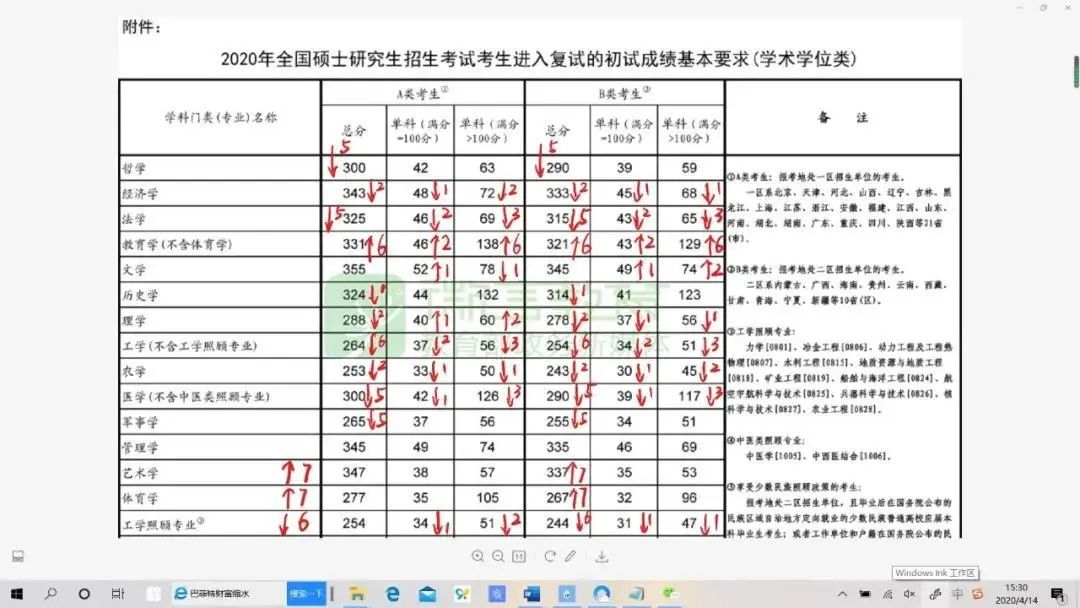Select the 哲学 row label

coord(134,169)
